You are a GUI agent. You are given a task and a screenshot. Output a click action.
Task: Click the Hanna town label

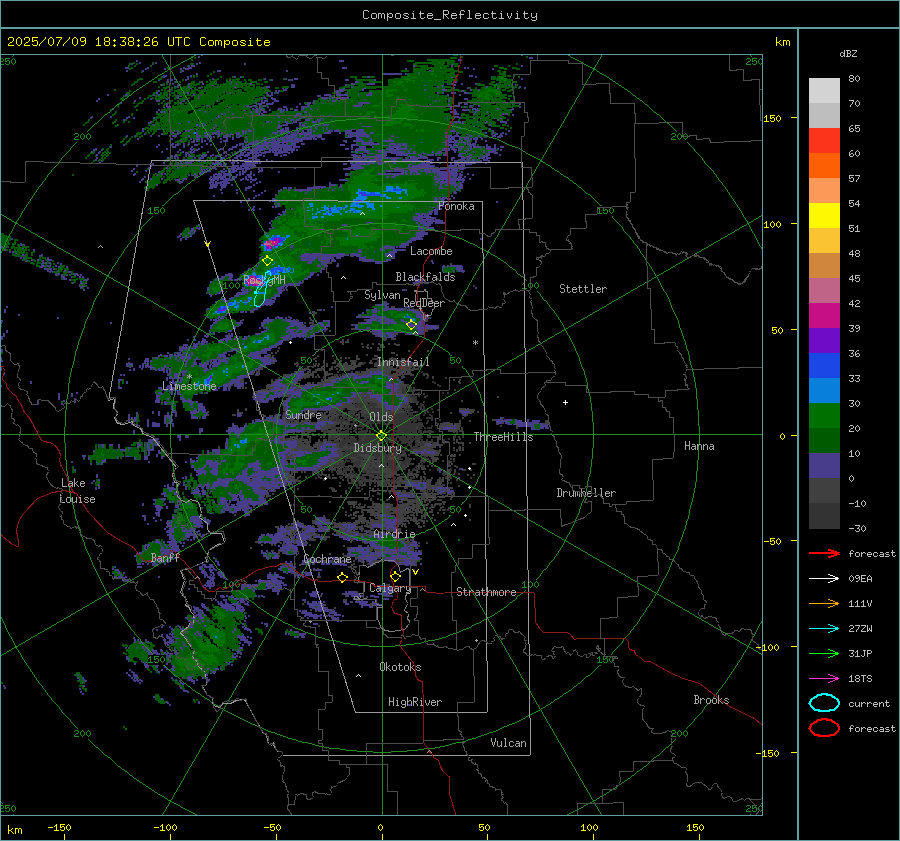pyautogui.click(x=699, y=446)
